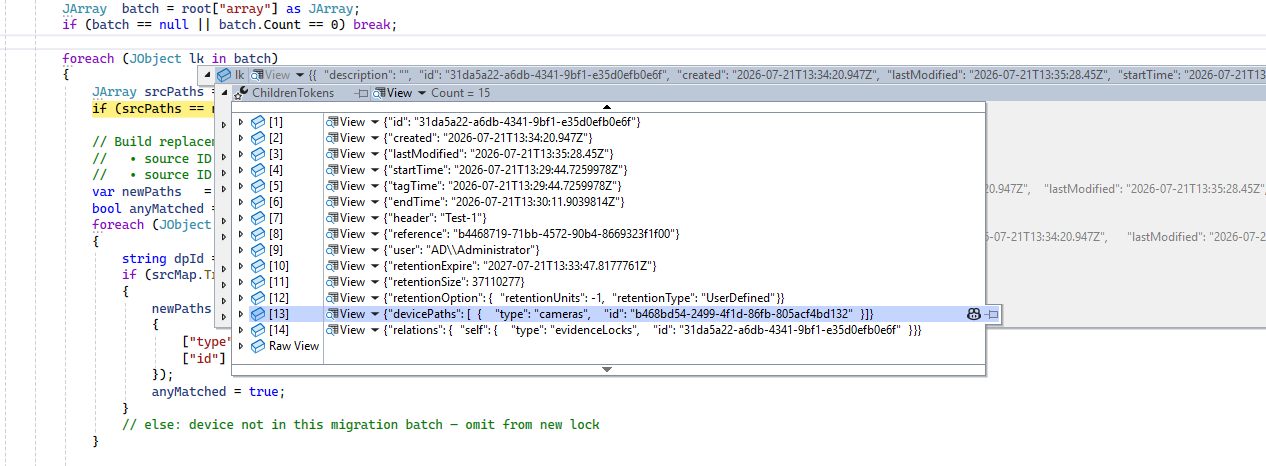The height and width of the screenshot is (466, 1266).
Task: Click the cube icon of item [3]
Action: pyautogui.click(x=258, y=155)
